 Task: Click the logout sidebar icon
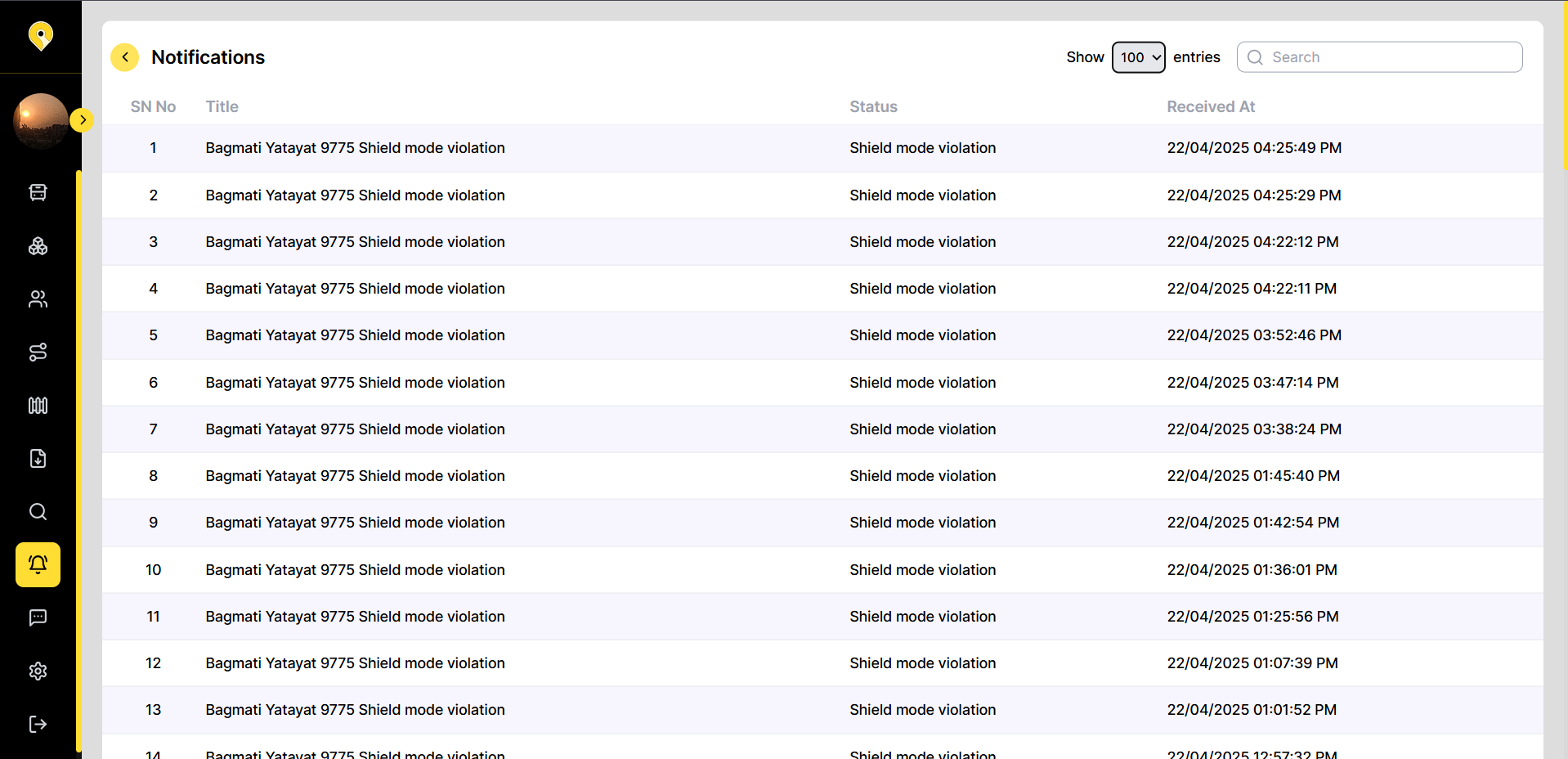[x=38, y=724]
